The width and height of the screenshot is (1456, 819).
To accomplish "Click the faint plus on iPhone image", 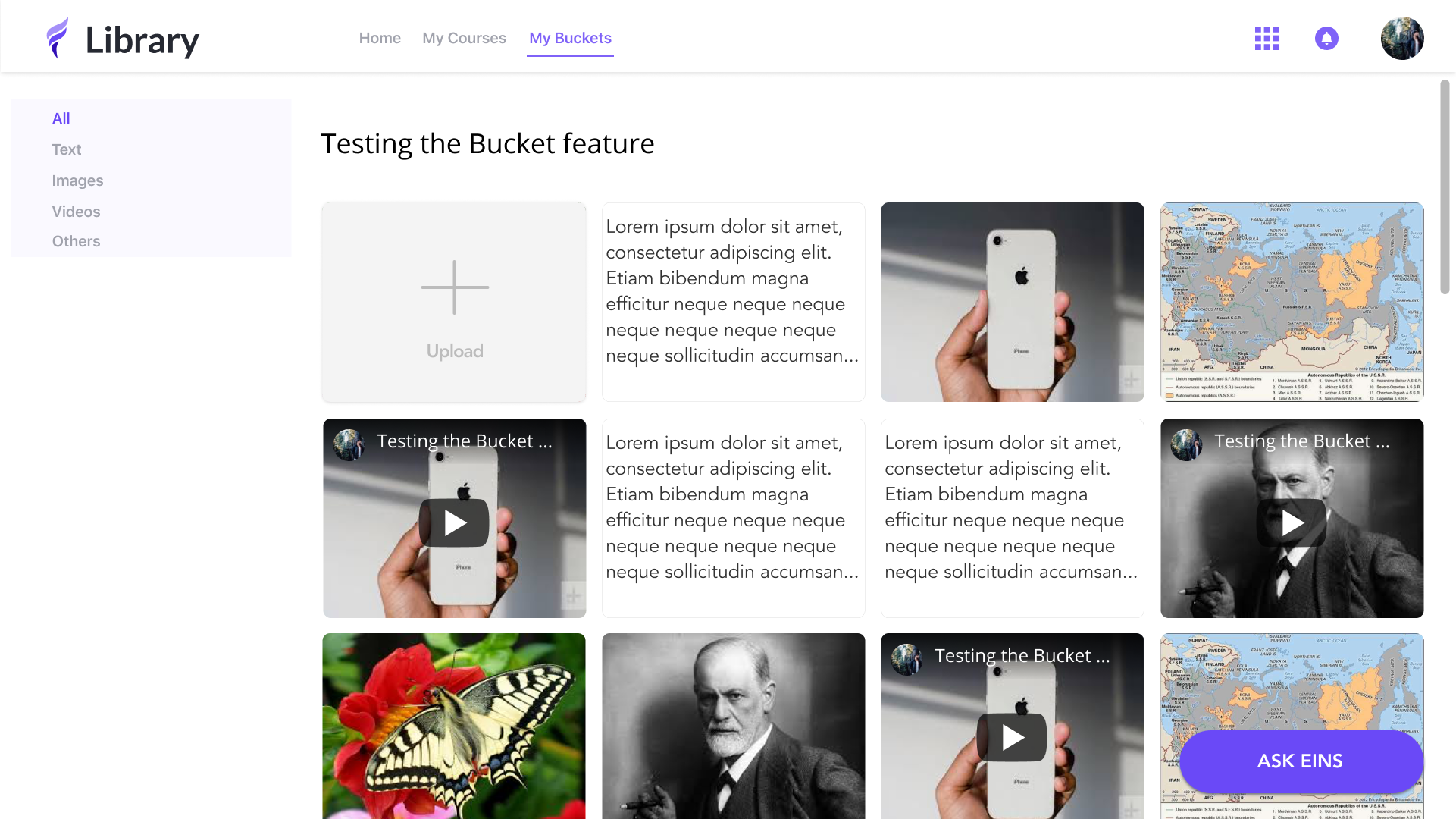I will point(1131,380).
